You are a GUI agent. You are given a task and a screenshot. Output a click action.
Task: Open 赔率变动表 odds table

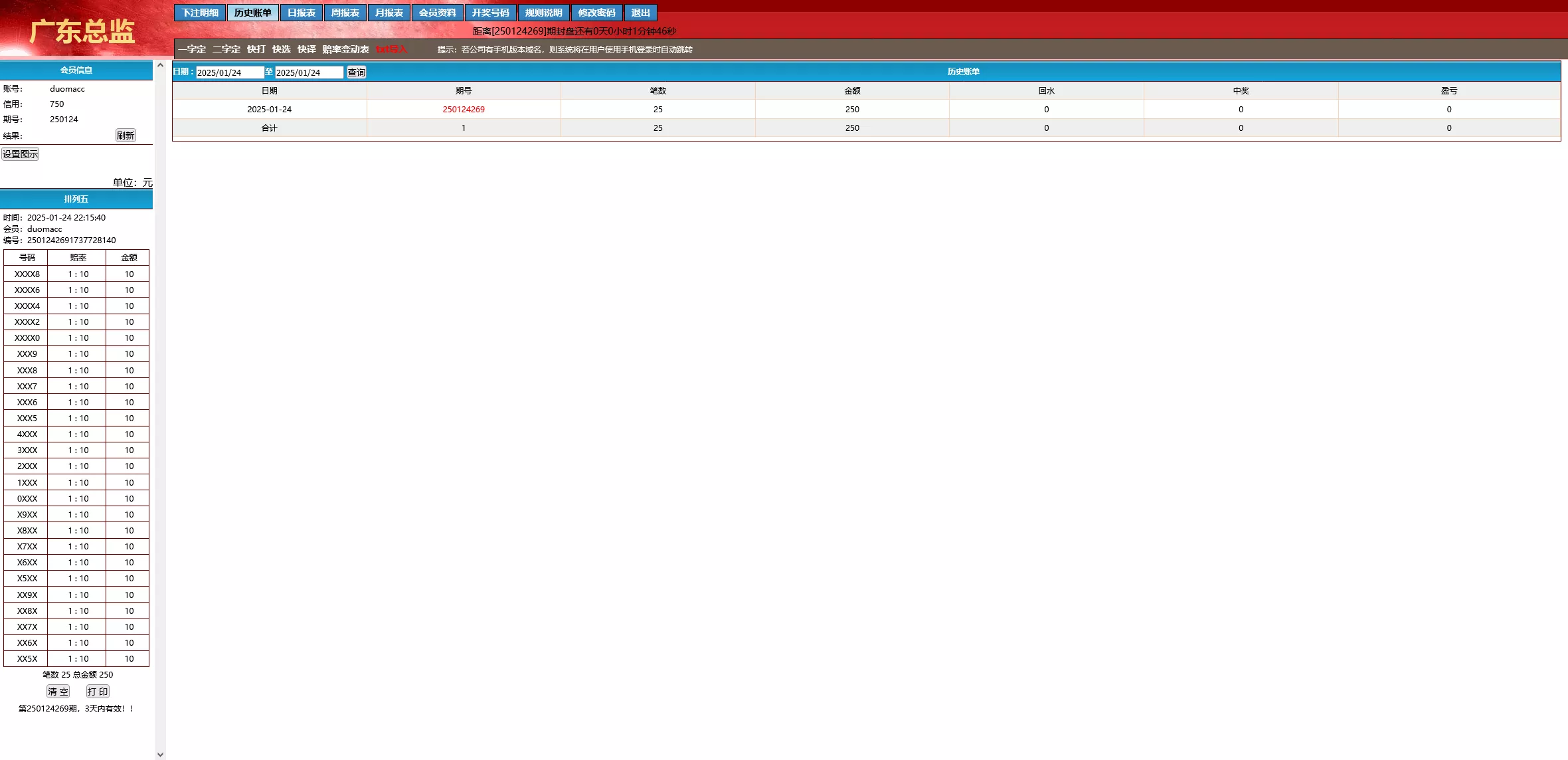tap(345, 49)
